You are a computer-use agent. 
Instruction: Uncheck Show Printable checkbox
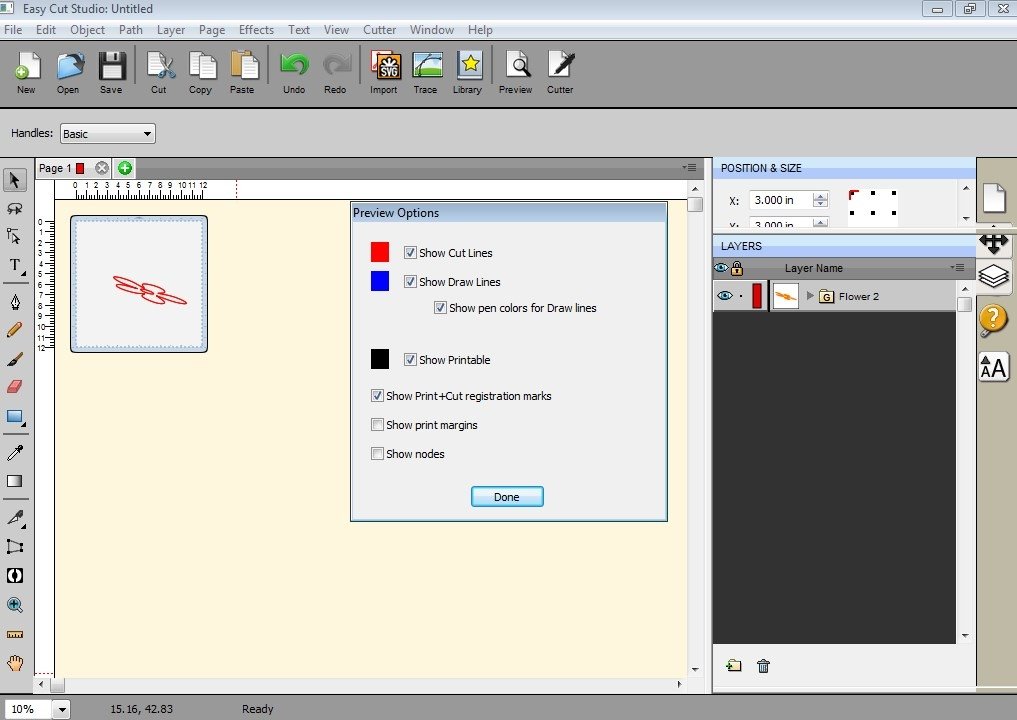[410, 359]
